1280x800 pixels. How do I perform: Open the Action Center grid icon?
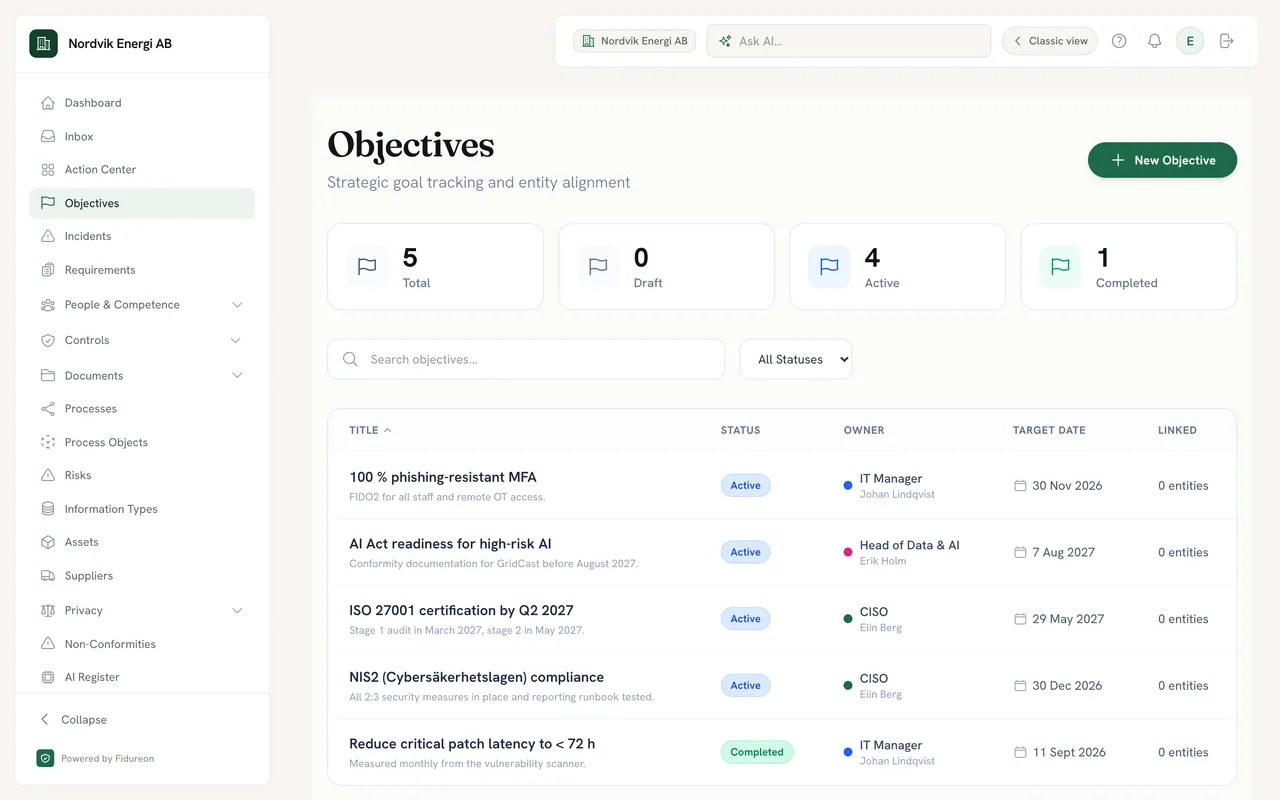[47, 170]
